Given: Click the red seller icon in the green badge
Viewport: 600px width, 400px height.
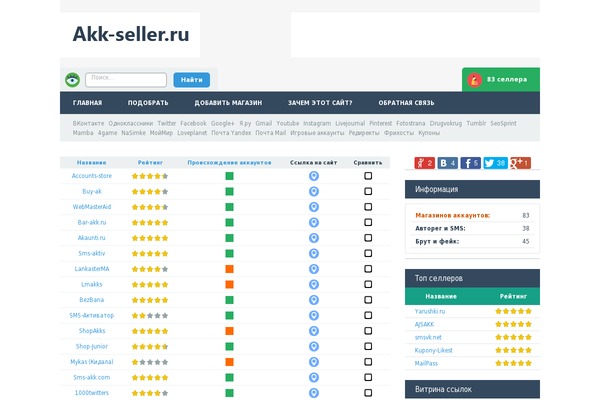Looking at the screenshot, I should coord(474,80).
